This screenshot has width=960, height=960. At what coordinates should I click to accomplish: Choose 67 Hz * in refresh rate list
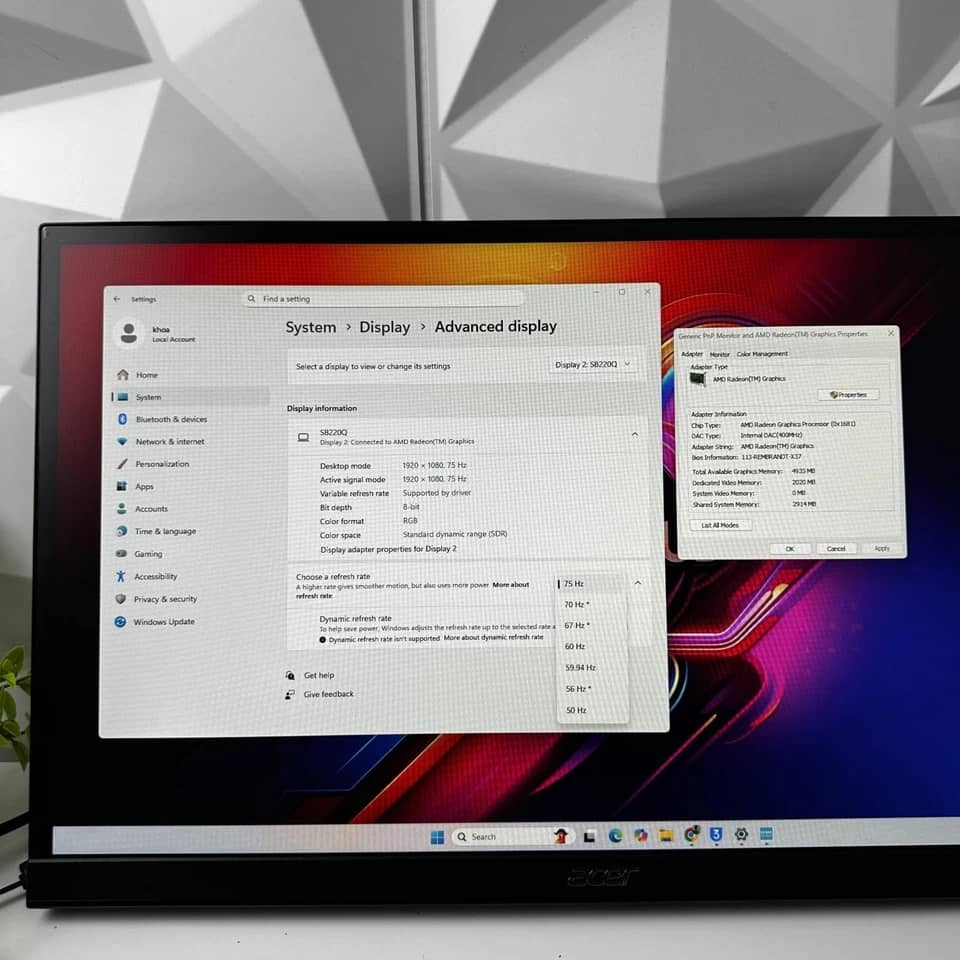(x=593, y=625)
